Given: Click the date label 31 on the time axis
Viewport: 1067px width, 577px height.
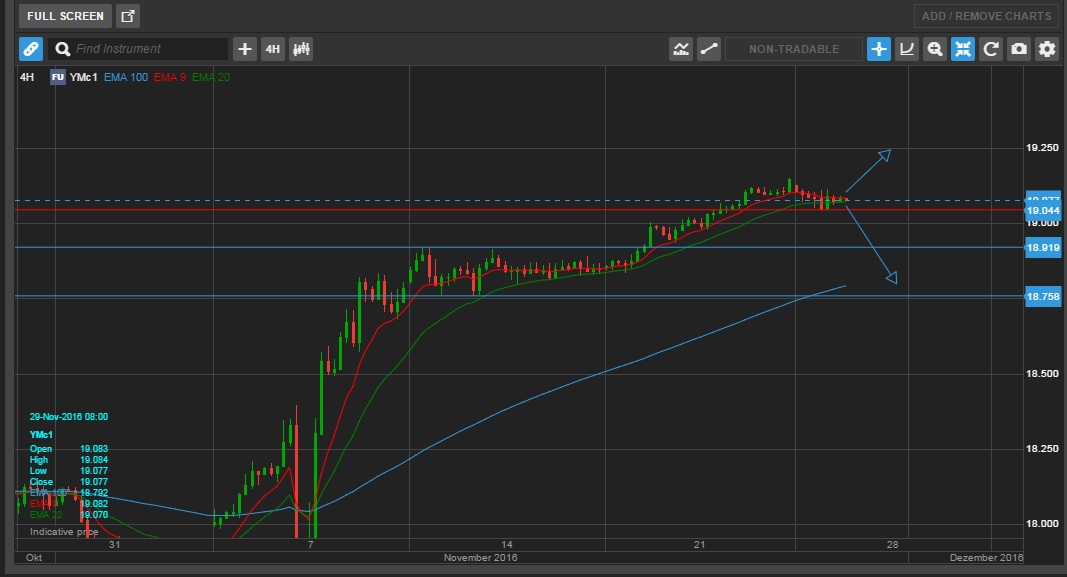Looking at the screenshot, I should (114, 545).
